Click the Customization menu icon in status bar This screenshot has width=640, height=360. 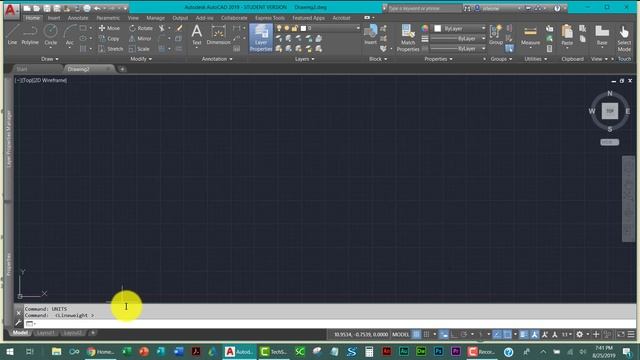tap(631, 335)
